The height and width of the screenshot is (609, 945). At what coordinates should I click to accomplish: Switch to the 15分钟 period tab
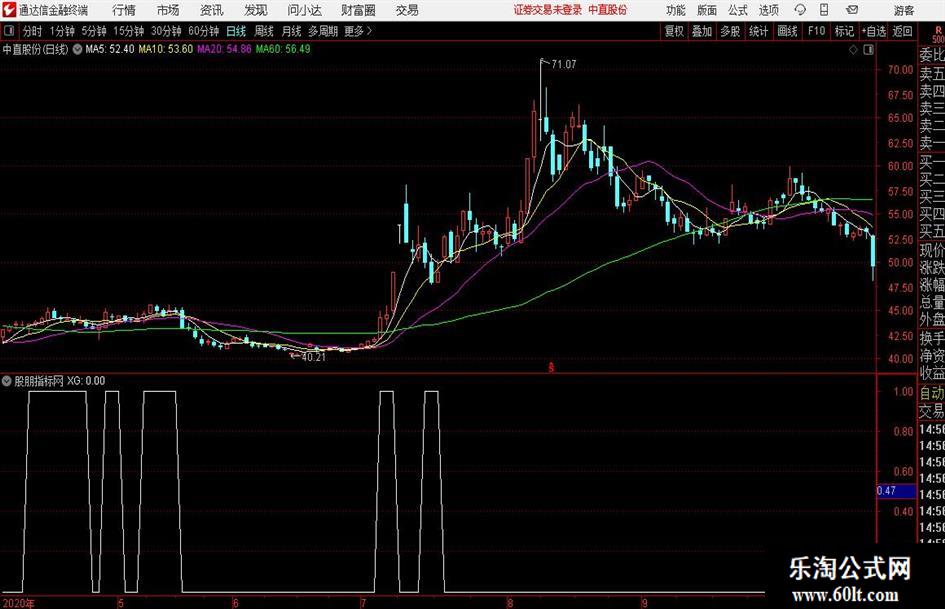[x=129, y=31]
